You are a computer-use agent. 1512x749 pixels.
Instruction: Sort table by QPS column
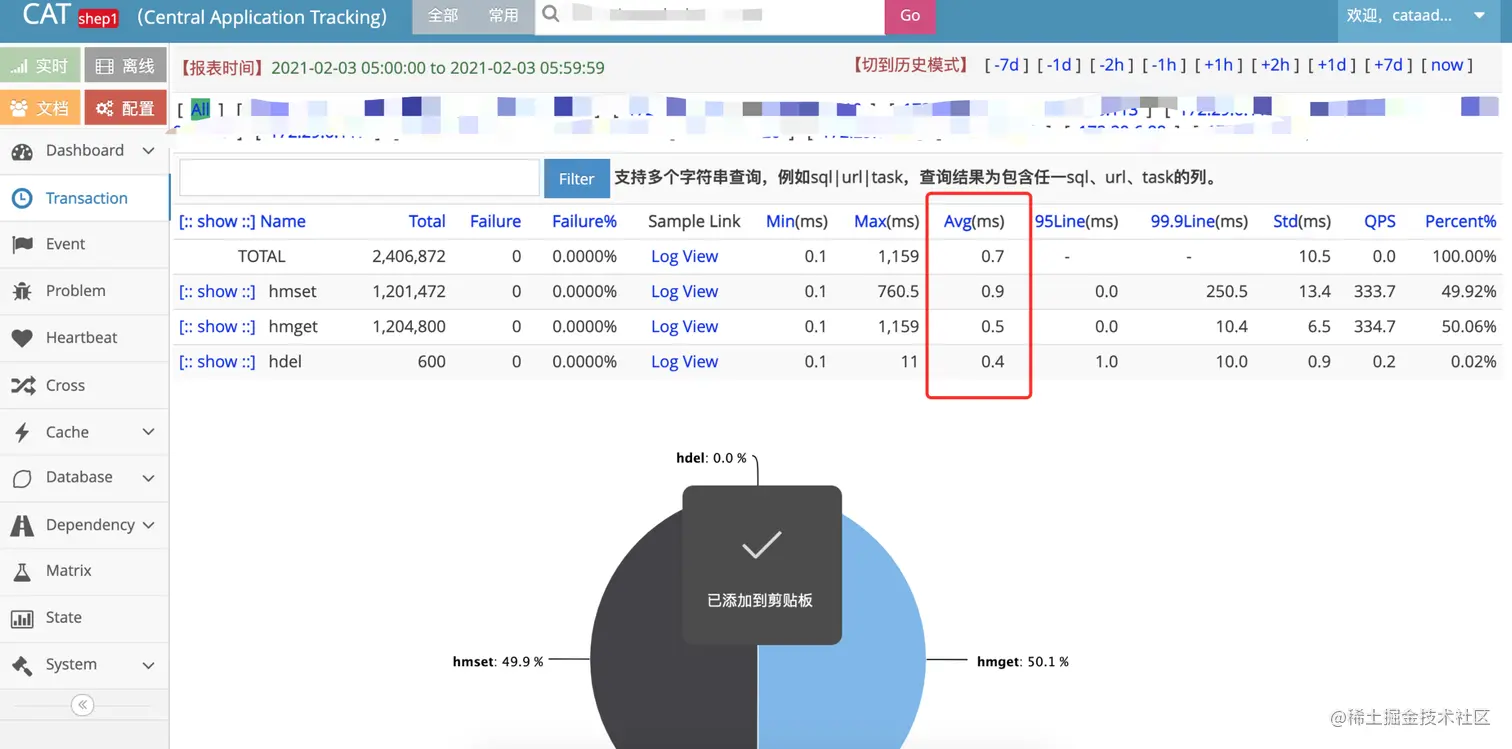click(x=1380, y=222)
